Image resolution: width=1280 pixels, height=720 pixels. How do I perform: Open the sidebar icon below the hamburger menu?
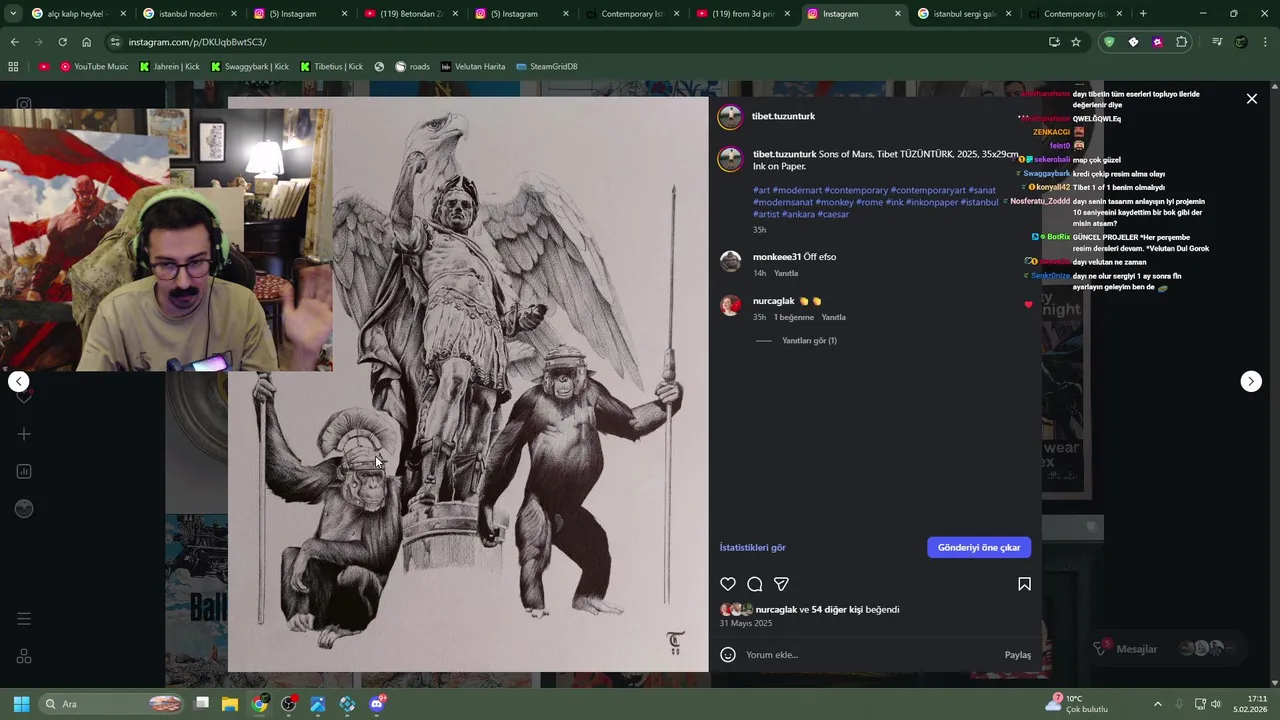pos(24,656)
